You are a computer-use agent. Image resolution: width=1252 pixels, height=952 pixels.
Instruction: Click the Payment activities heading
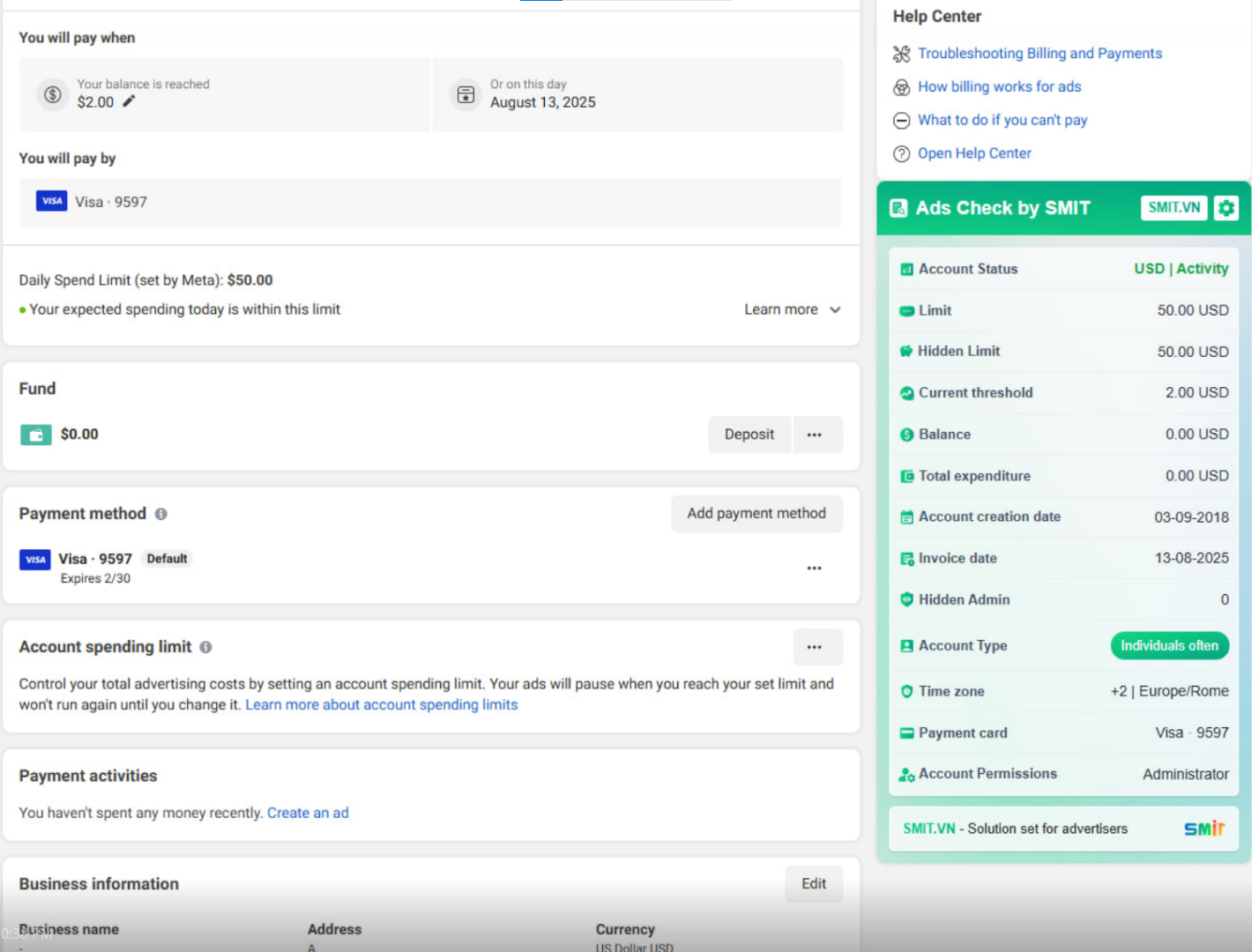(x=88, y=776)
